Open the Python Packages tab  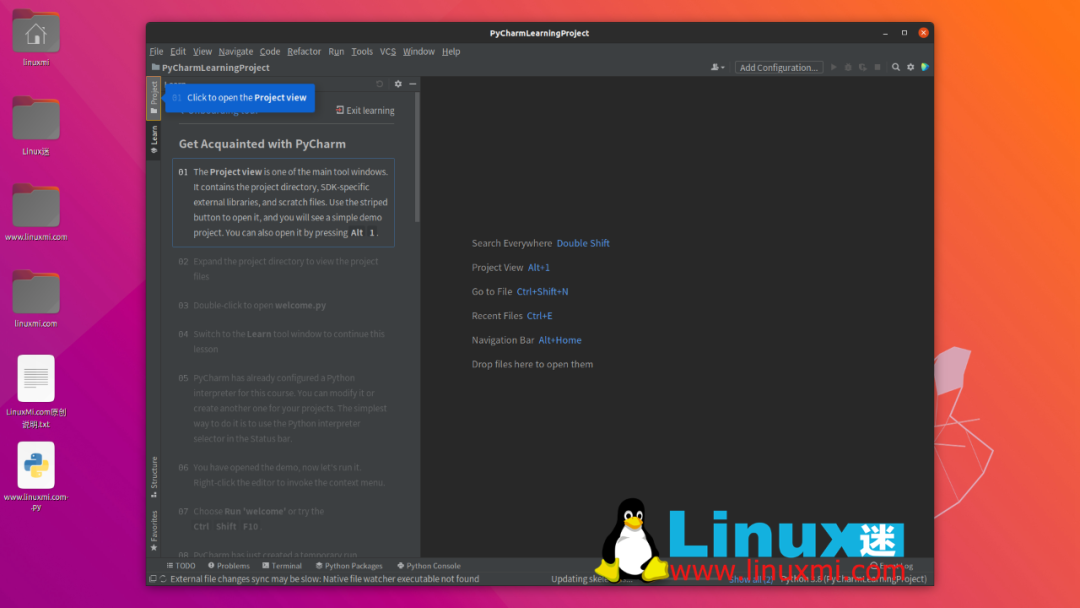point(349,566)
